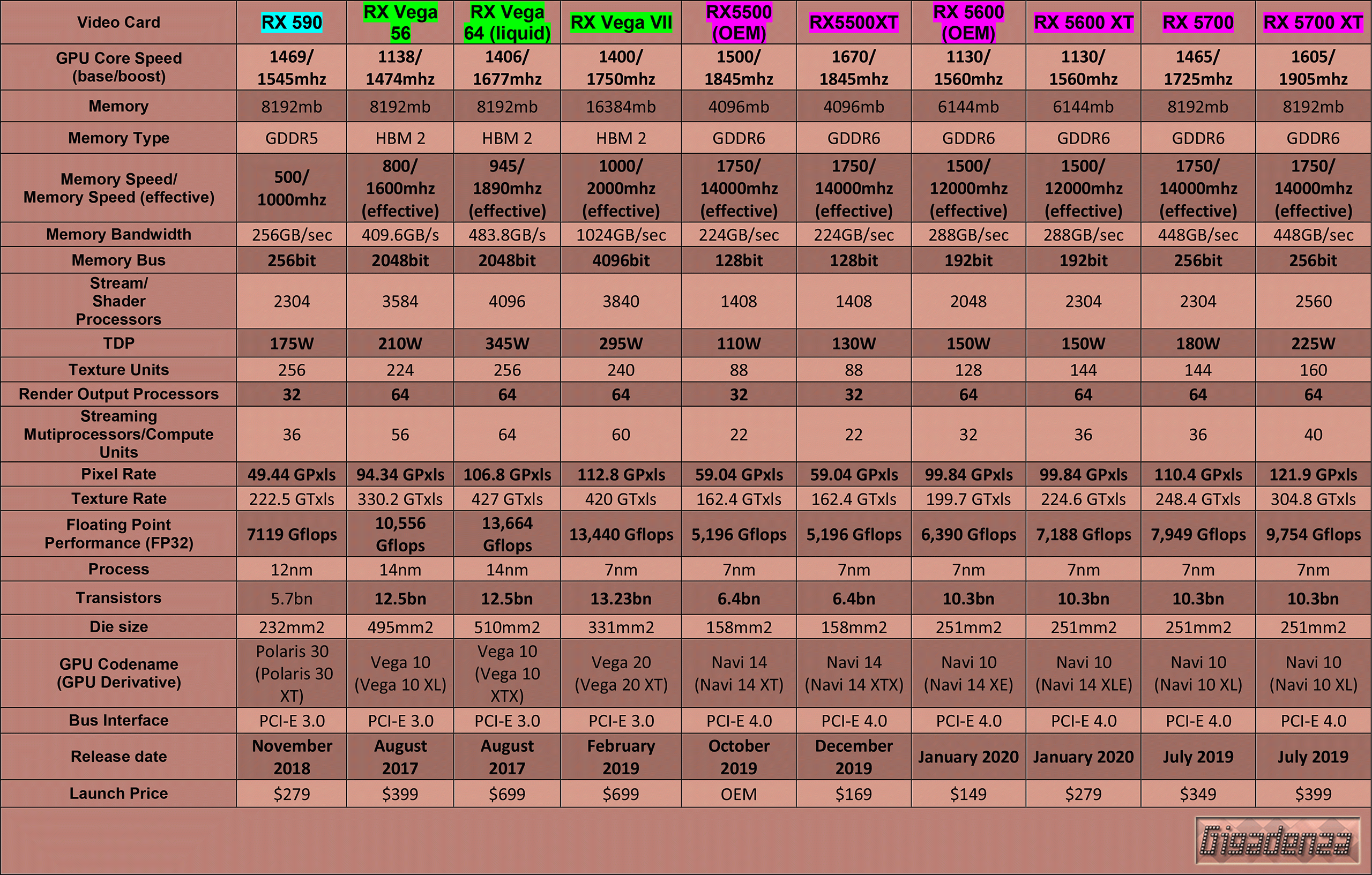This screenshot has width=1372, height=875.
Task: Select the Launch Price row label
Action: coord(118,793)
